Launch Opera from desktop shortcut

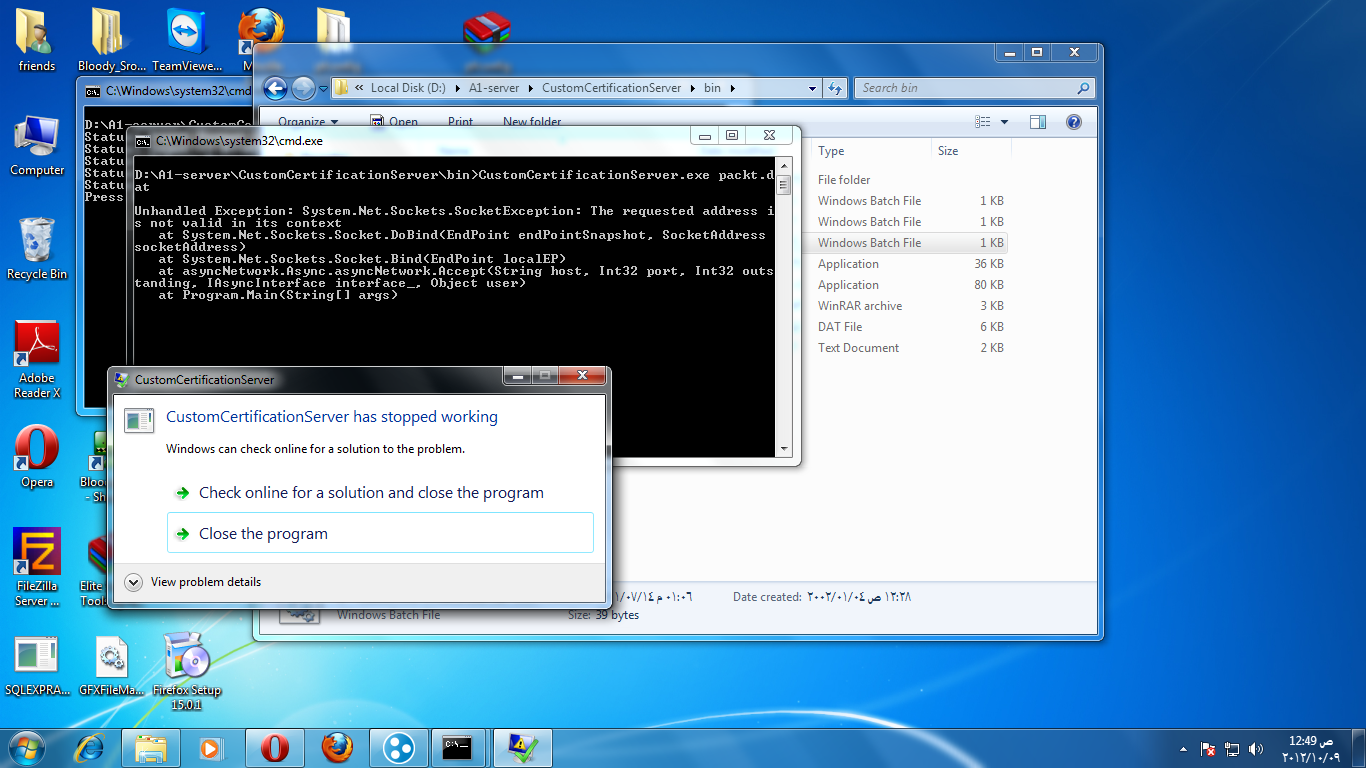point(37,457)
